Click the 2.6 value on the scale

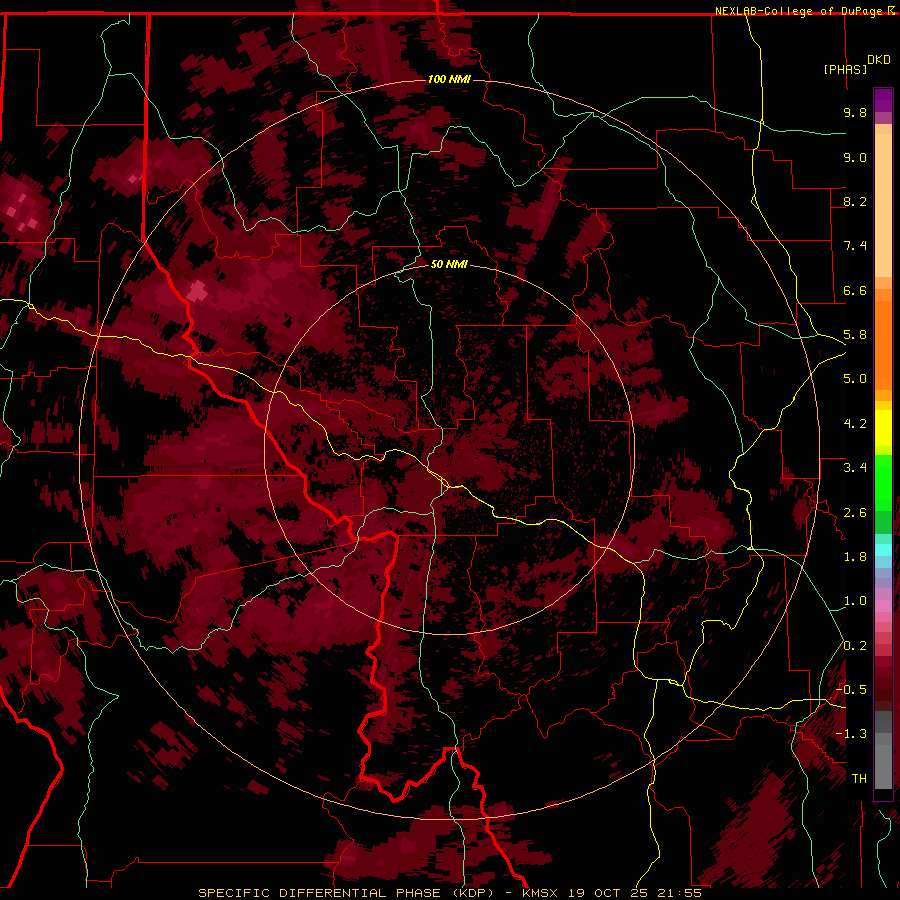[855, 513]
